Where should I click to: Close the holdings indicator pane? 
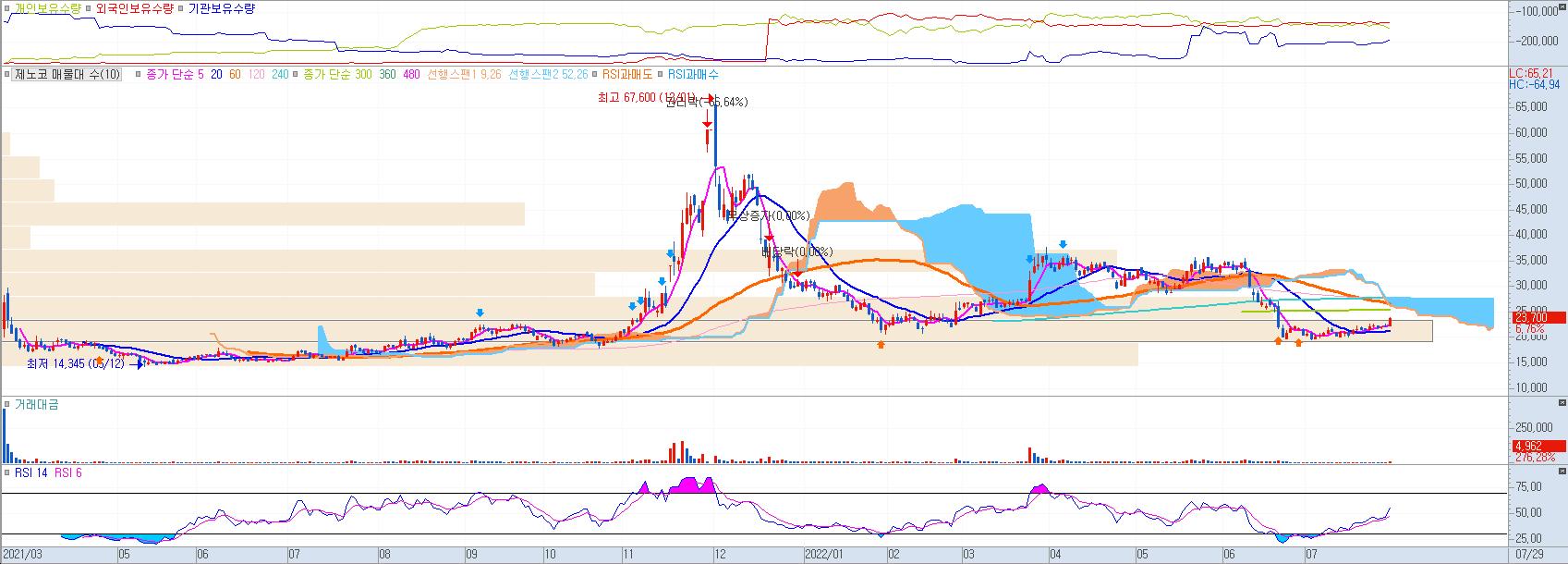point(1562,6)
